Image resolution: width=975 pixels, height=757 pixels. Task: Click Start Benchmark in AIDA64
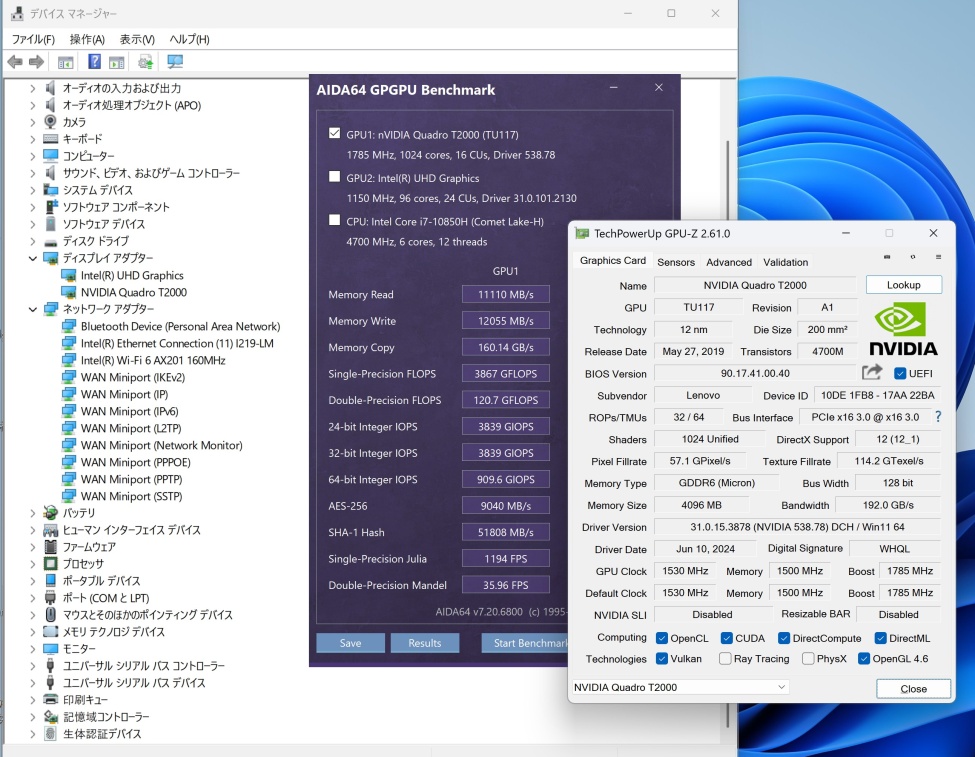pos(525,643)
